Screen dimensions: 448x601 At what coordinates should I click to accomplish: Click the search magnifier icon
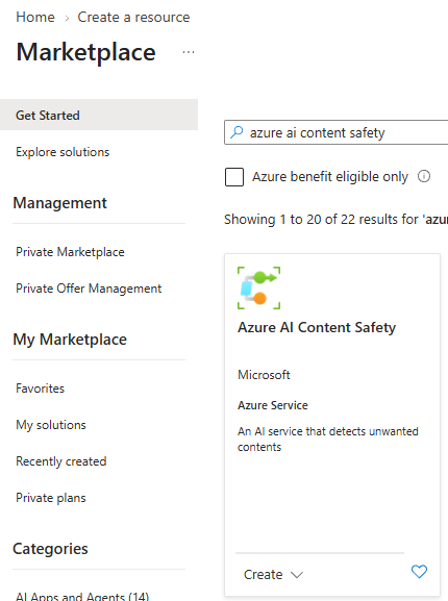236,132
